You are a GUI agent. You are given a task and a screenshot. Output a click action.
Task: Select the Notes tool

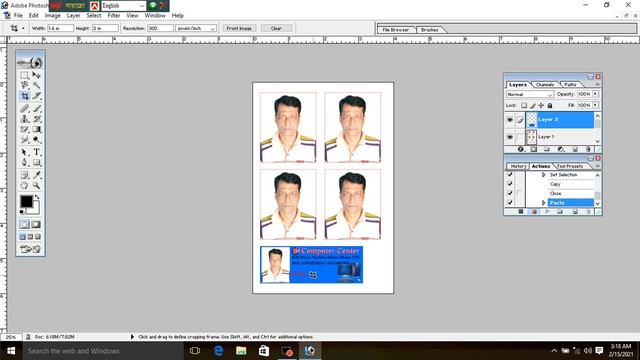(x=24, y=175)
